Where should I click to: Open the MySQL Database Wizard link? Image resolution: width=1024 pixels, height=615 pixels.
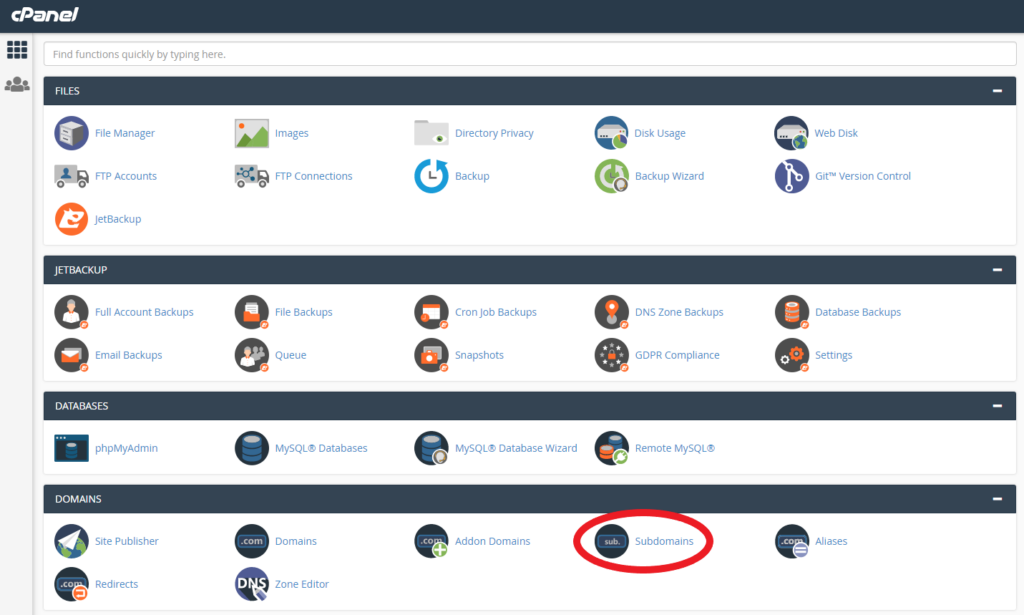click(516, 448)
